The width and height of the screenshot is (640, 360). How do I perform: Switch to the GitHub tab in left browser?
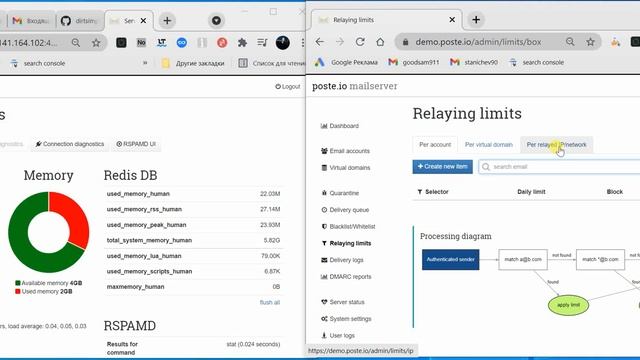[80, 20]
